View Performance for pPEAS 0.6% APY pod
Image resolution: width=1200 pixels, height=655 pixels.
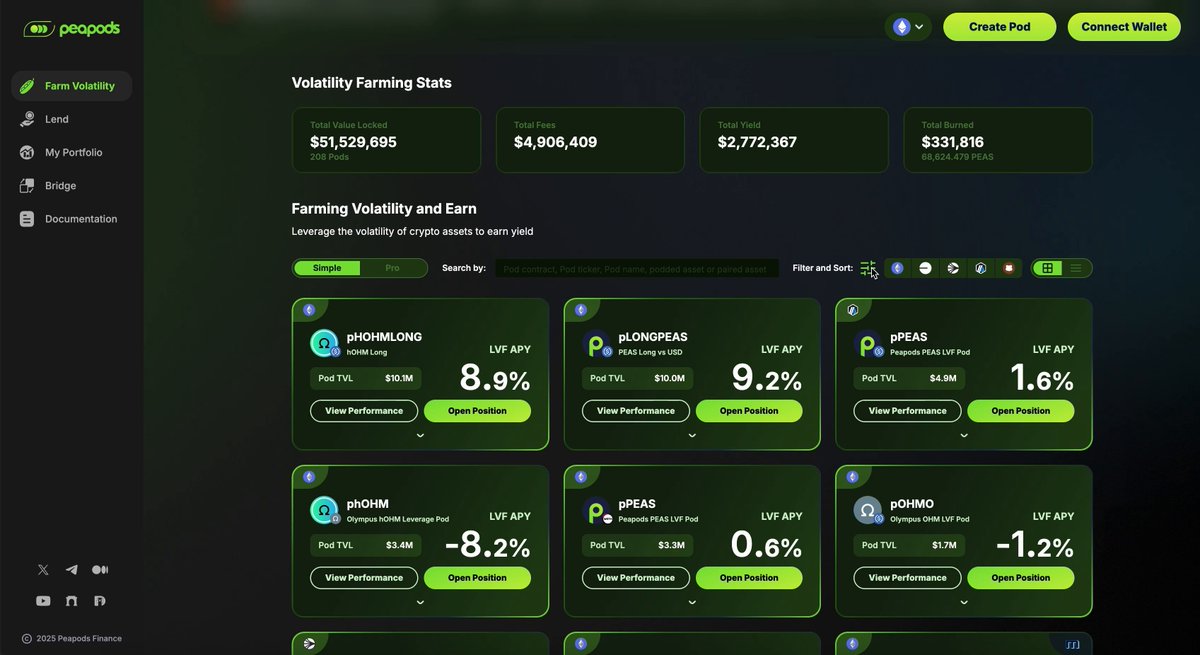[636, 578]
